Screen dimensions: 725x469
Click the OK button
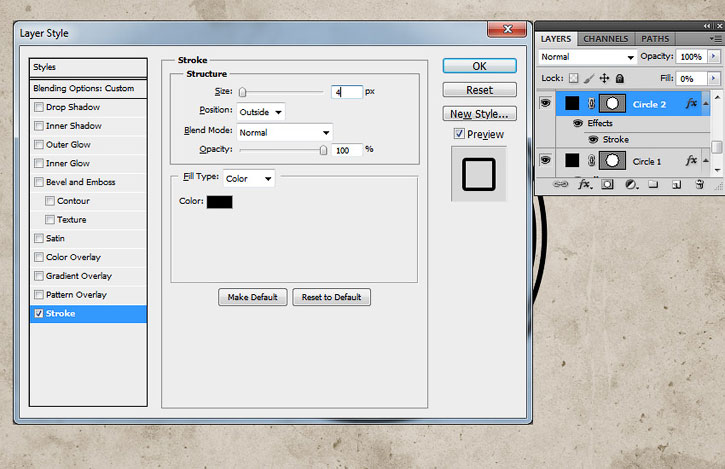tap(479, 66)
